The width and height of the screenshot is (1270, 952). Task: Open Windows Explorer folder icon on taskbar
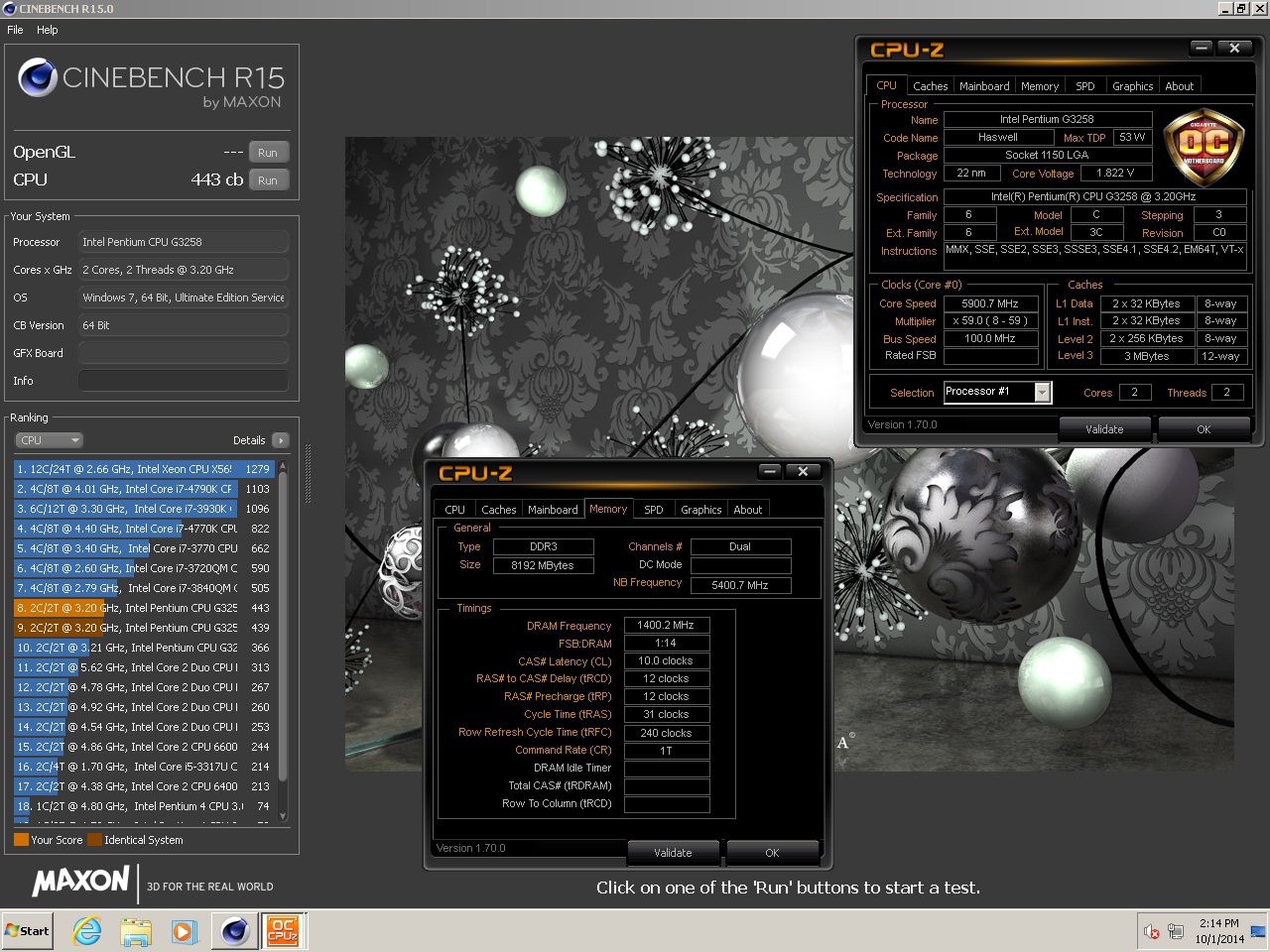pos(136,931)
